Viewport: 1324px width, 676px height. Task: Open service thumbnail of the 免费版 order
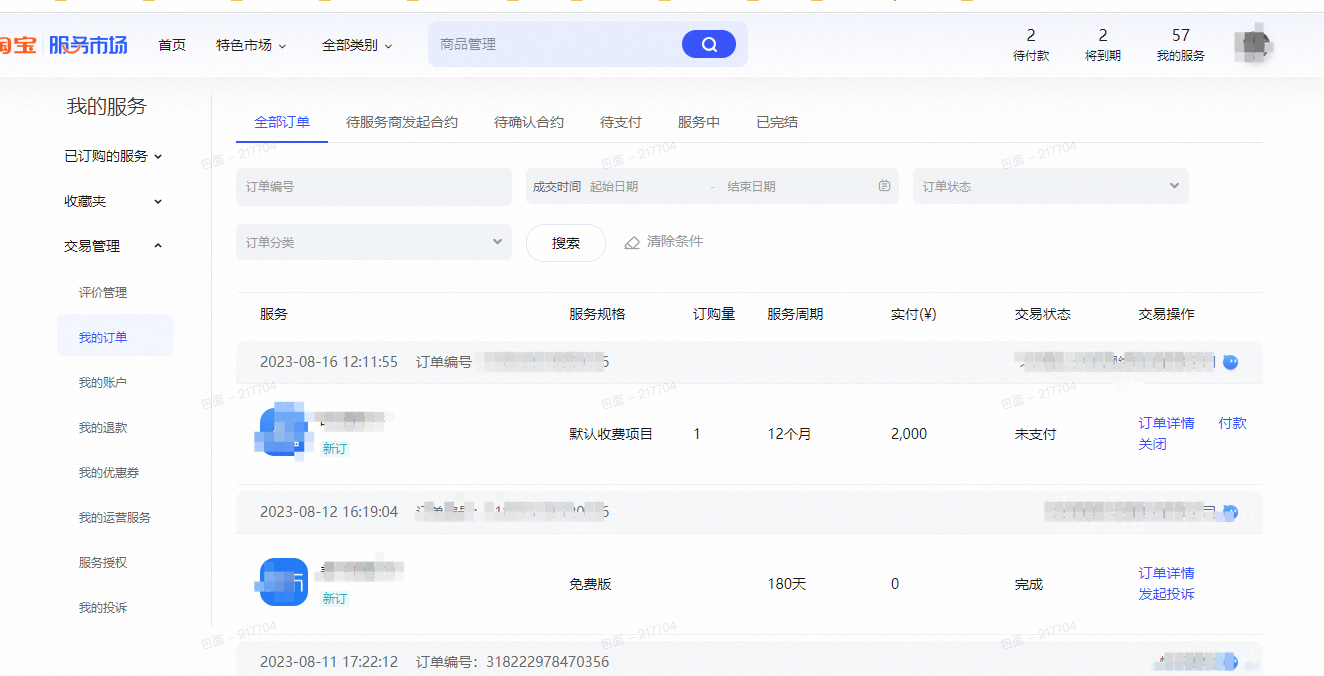tap(284, 582)
